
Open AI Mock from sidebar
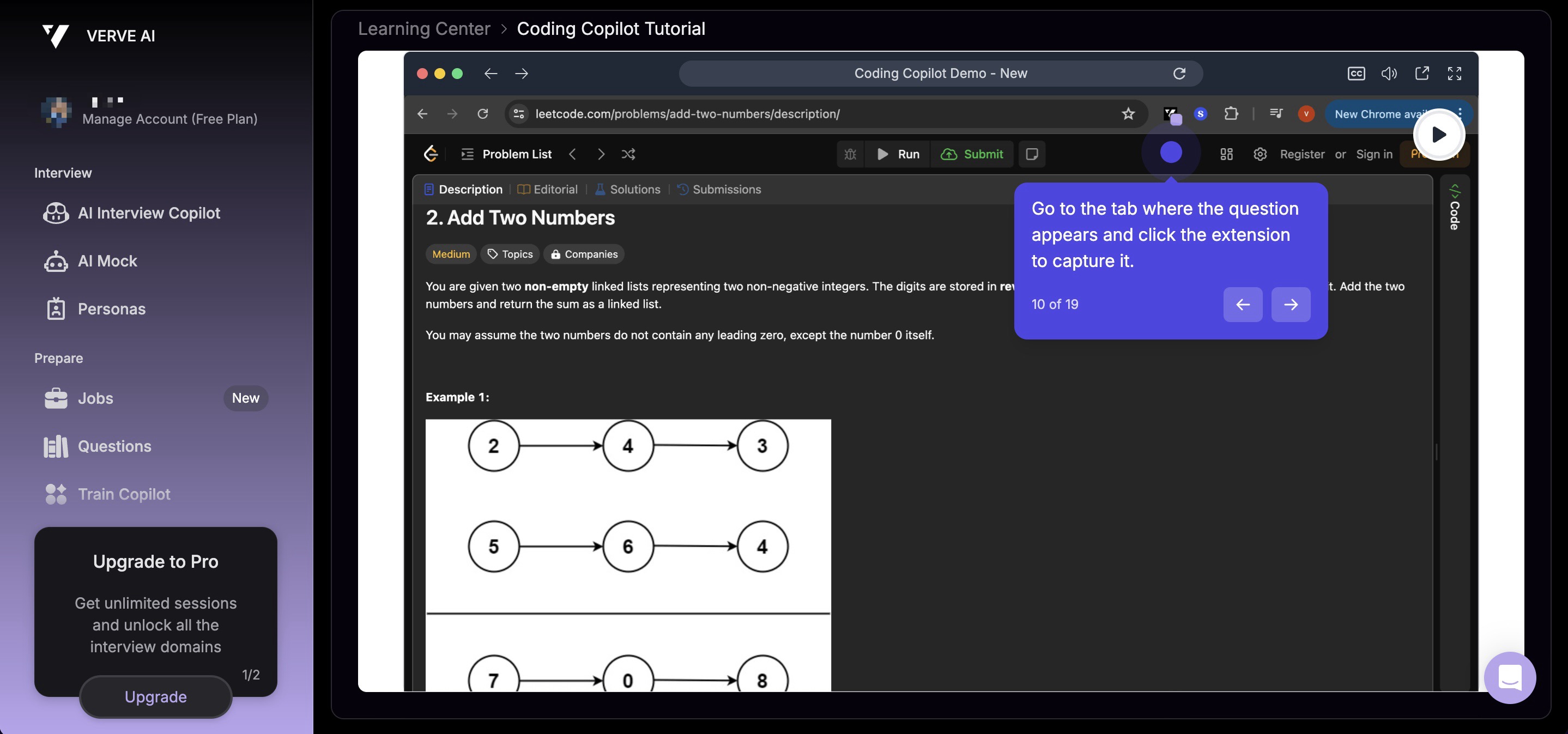tap(107, 261)
